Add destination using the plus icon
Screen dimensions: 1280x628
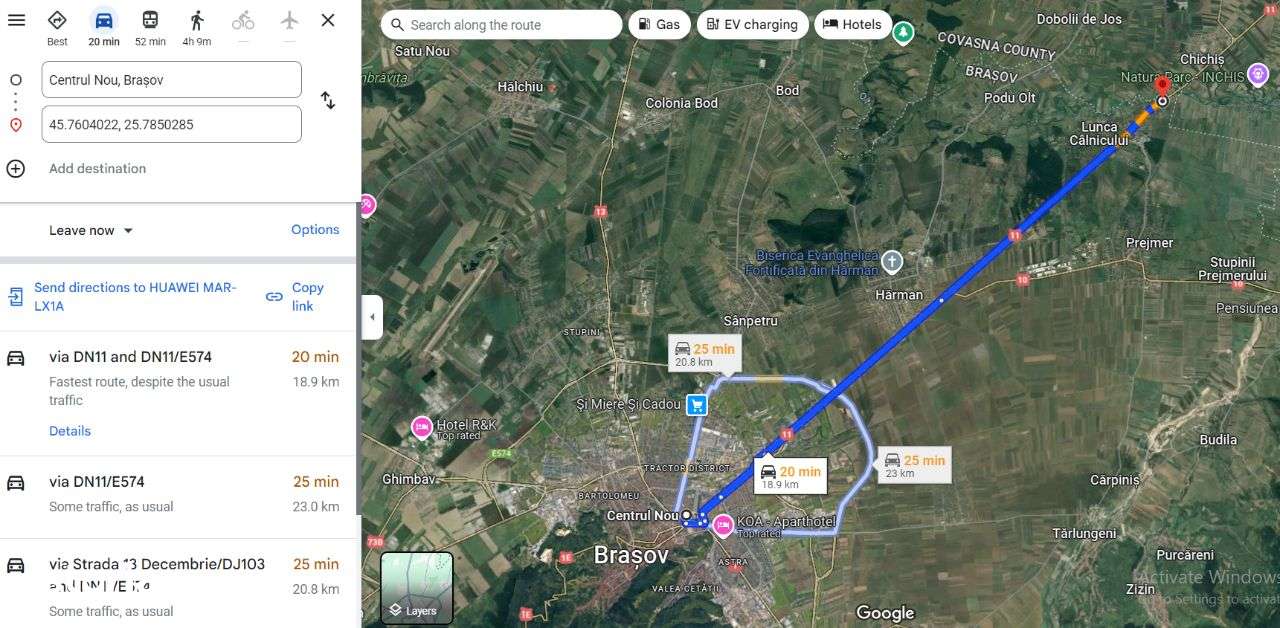pyautogui.click(x=16, y=168)
